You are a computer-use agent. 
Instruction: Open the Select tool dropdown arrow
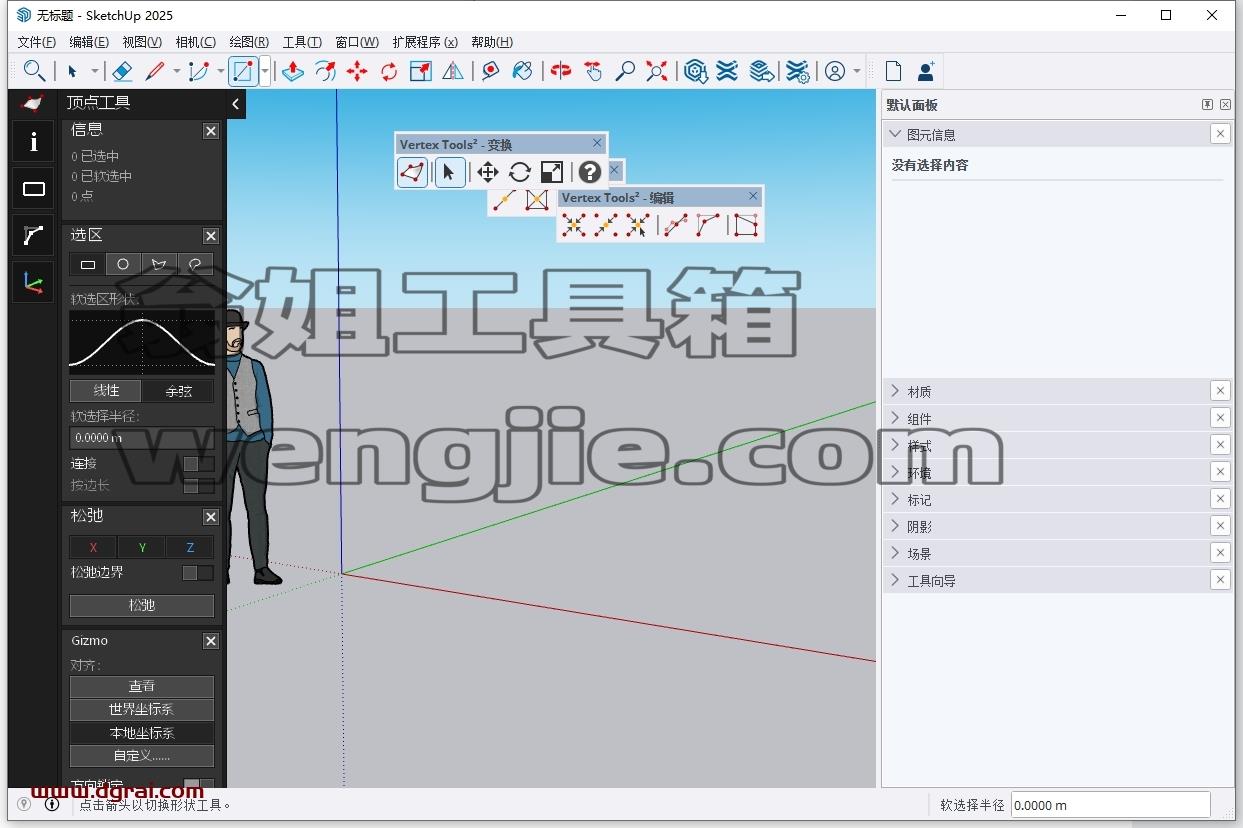pos(95,71)
